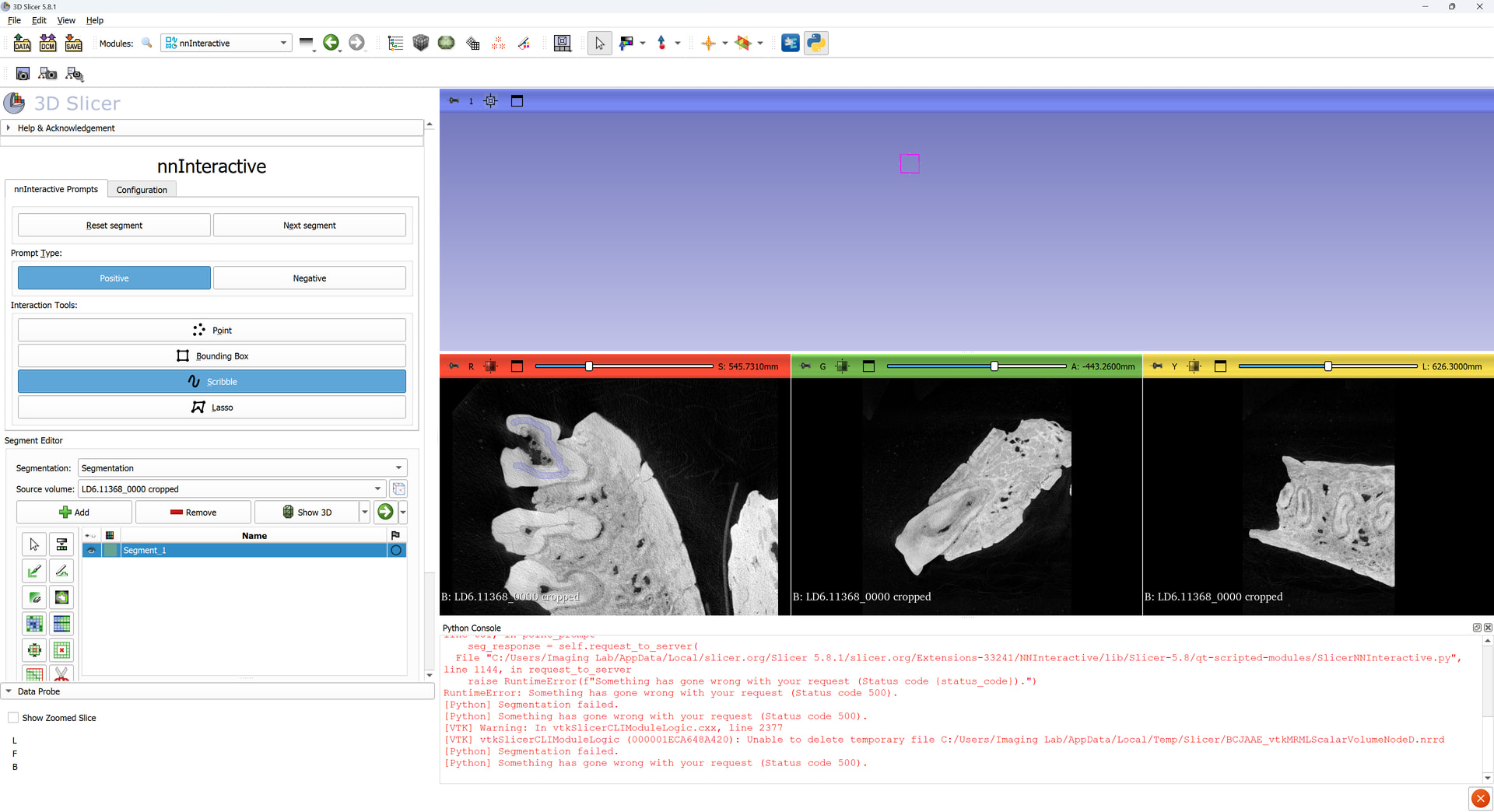Viewport: 1494px width, 812px height.
Task: Go back to previous module with green arrow
Action: pos(331,43)
